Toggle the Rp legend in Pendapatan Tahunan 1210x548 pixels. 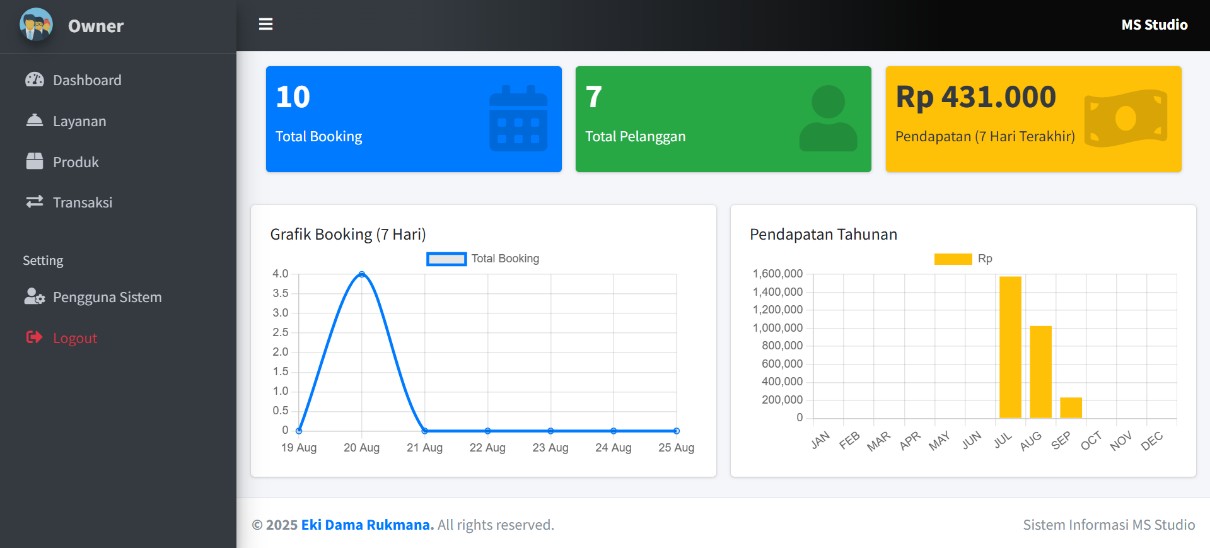pos(963,259)
